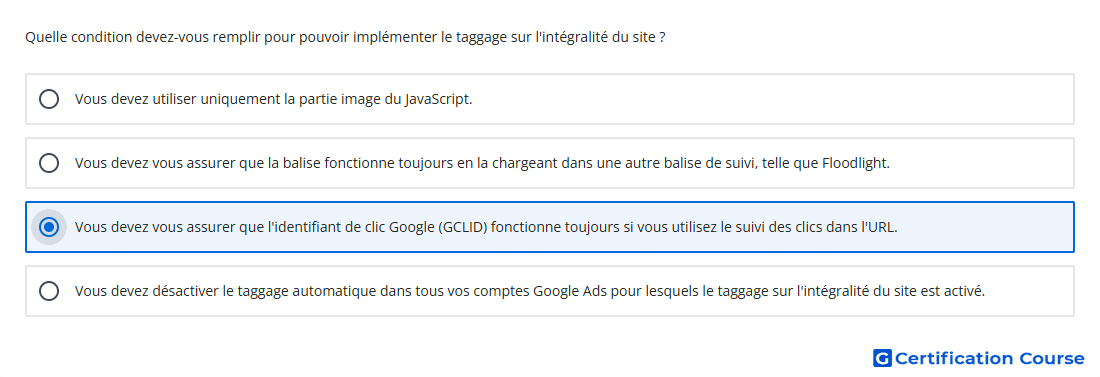This screenshot has width=1100, height=377.
Task: Open the Certification Course link
Action: (979, 358)
